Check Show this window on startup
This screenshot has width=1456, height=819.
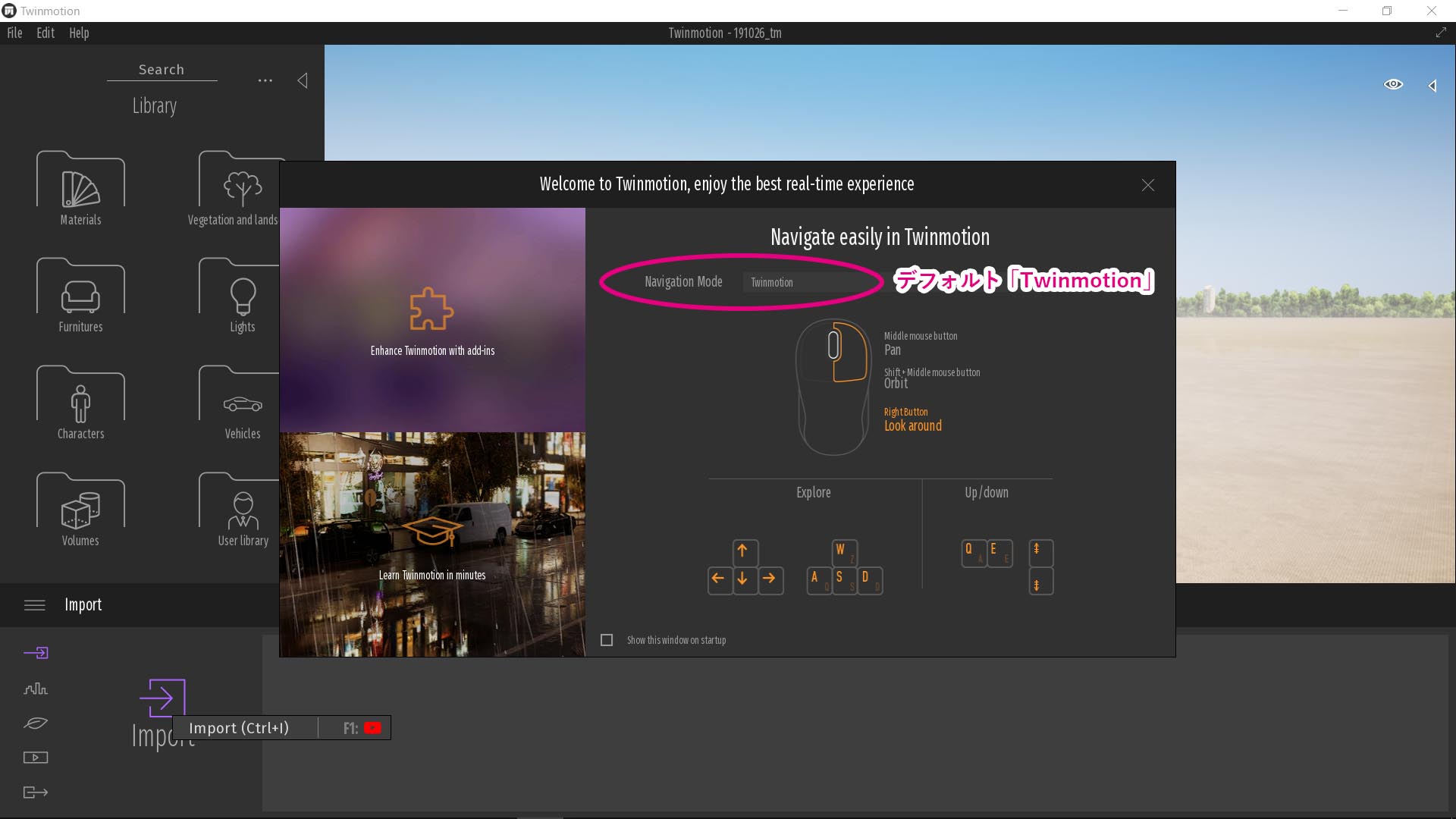[607, 640]
